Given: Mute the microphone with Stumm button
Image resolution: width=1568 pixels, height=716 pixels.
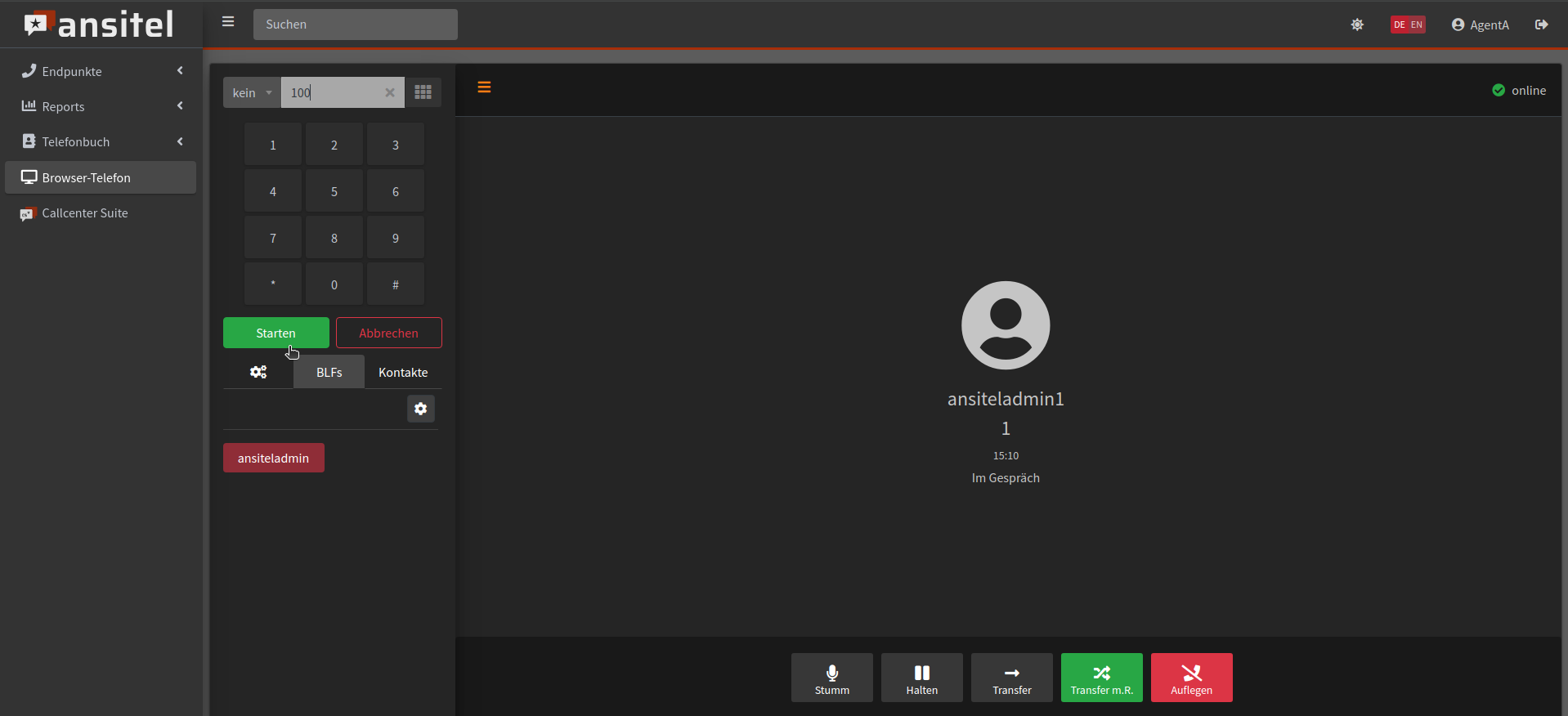Looking at the screenshot, I should [x=831, y=678].
